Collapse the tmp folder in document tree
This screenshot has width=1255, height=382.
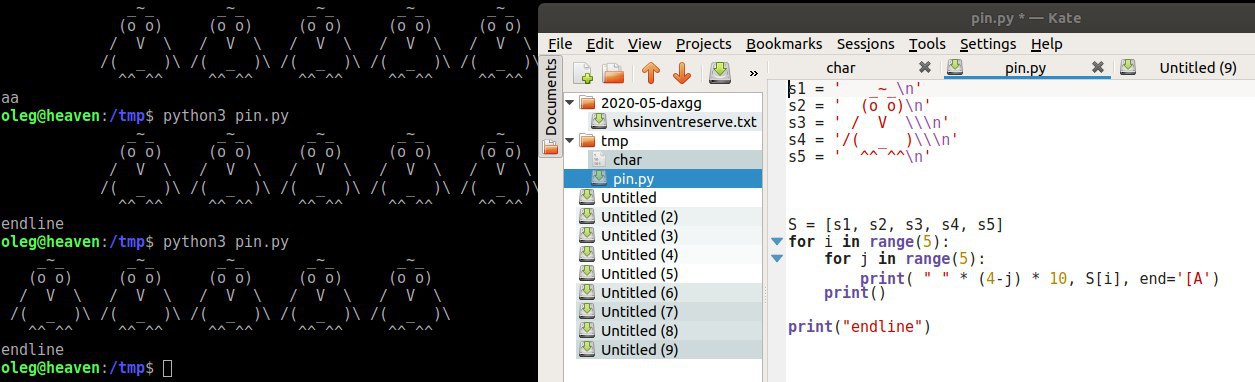point(570,141)
